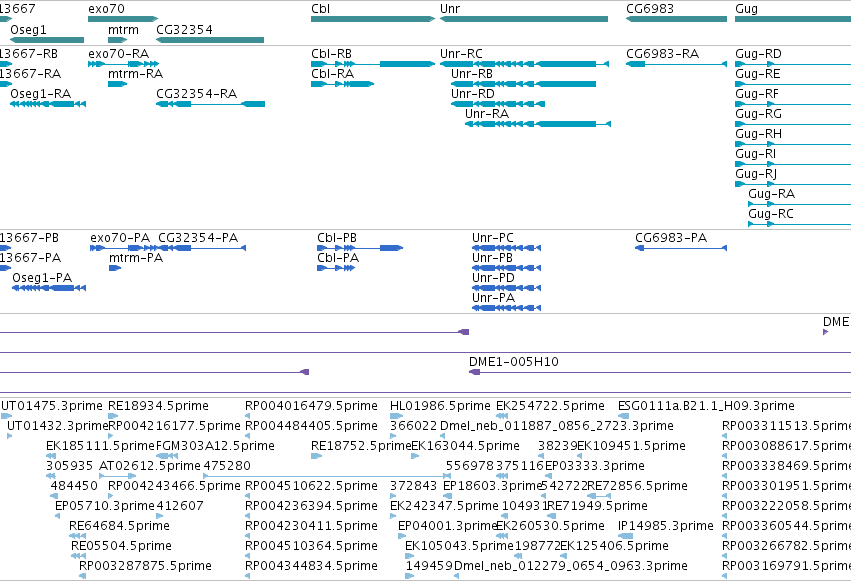The height and width of the screenshot is (581, 851).
Task: Click the Cbl-PA protein label
Action: [x=338, y=258]
